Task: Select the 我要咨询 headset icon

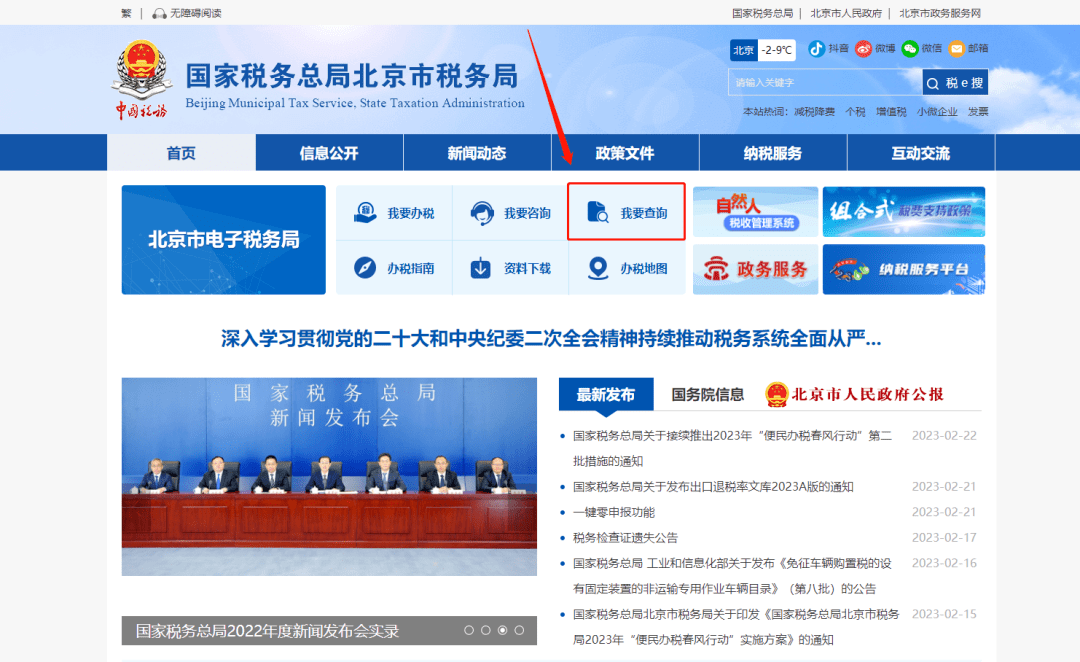Action: (x=512, y=211)
